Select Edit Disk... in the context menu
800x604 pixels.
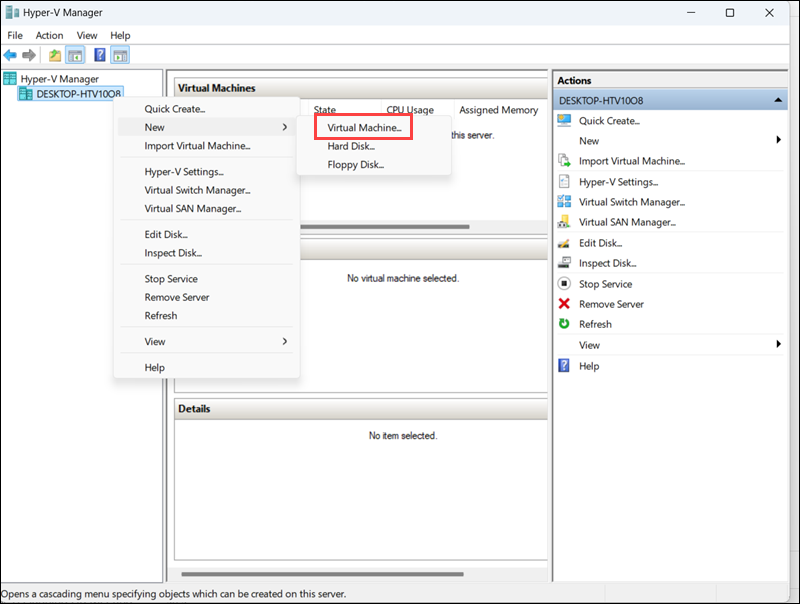pos(166,235)
